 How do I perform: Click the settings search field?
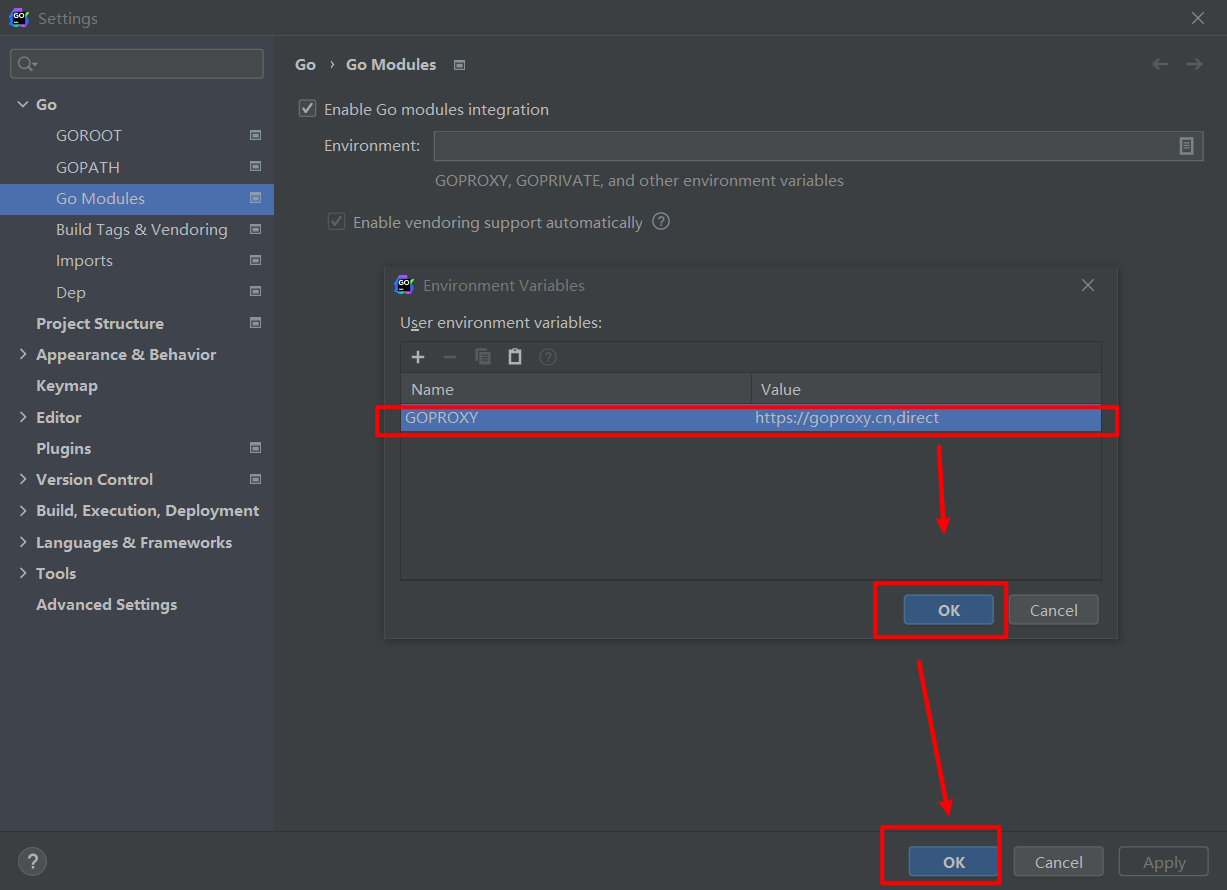pos(137,64)
